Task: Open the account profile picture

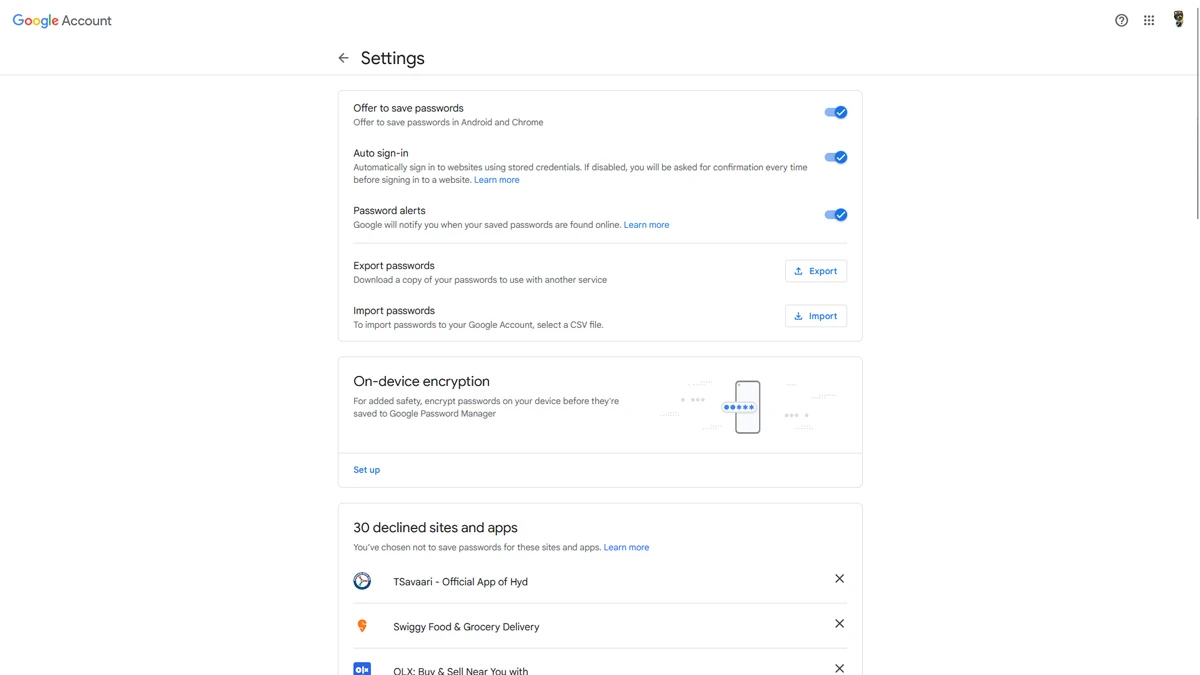Action: coord(1178,20)
